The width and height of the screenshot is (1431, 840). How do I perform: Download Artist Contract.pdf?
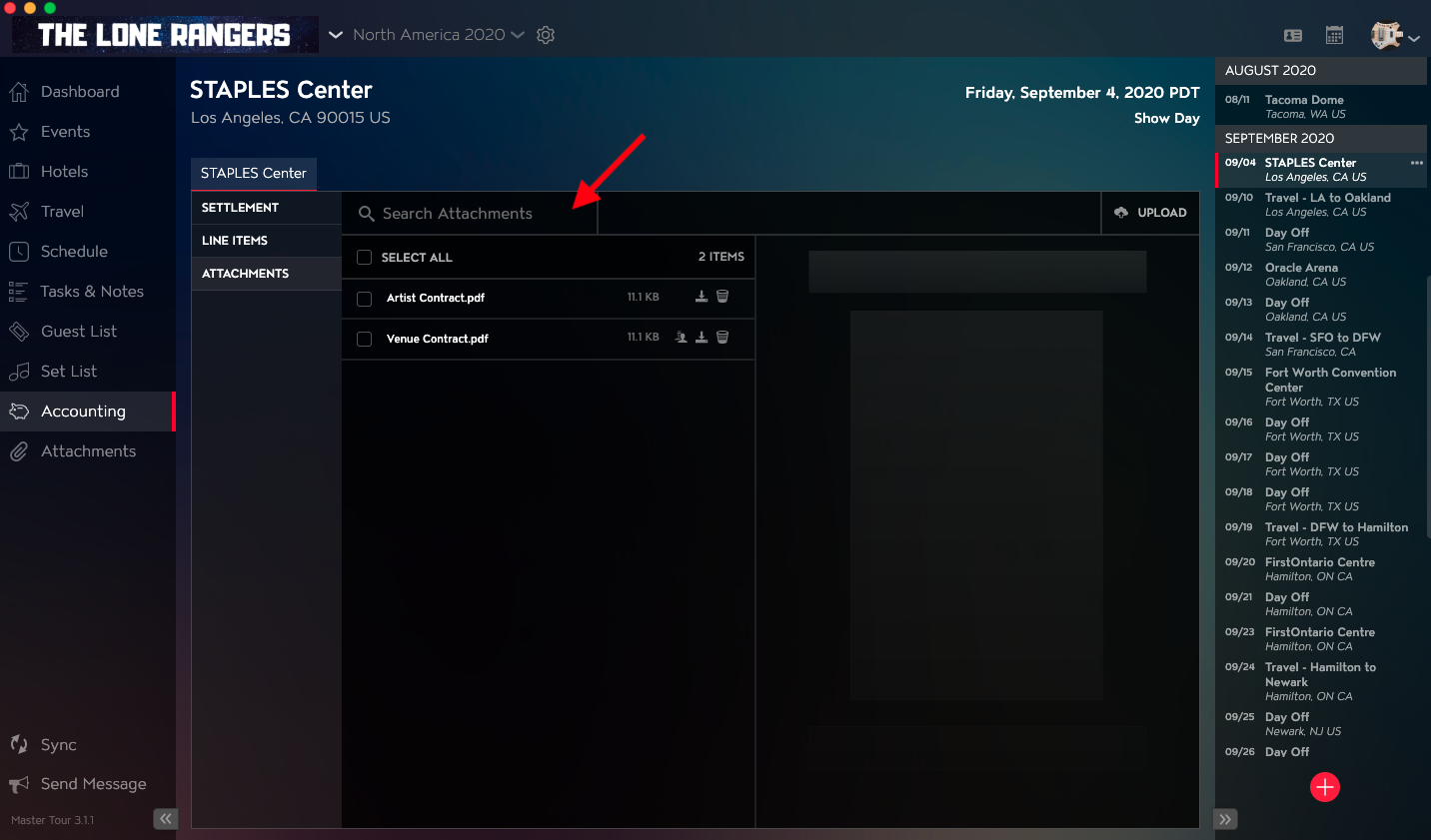pos(702,297)
